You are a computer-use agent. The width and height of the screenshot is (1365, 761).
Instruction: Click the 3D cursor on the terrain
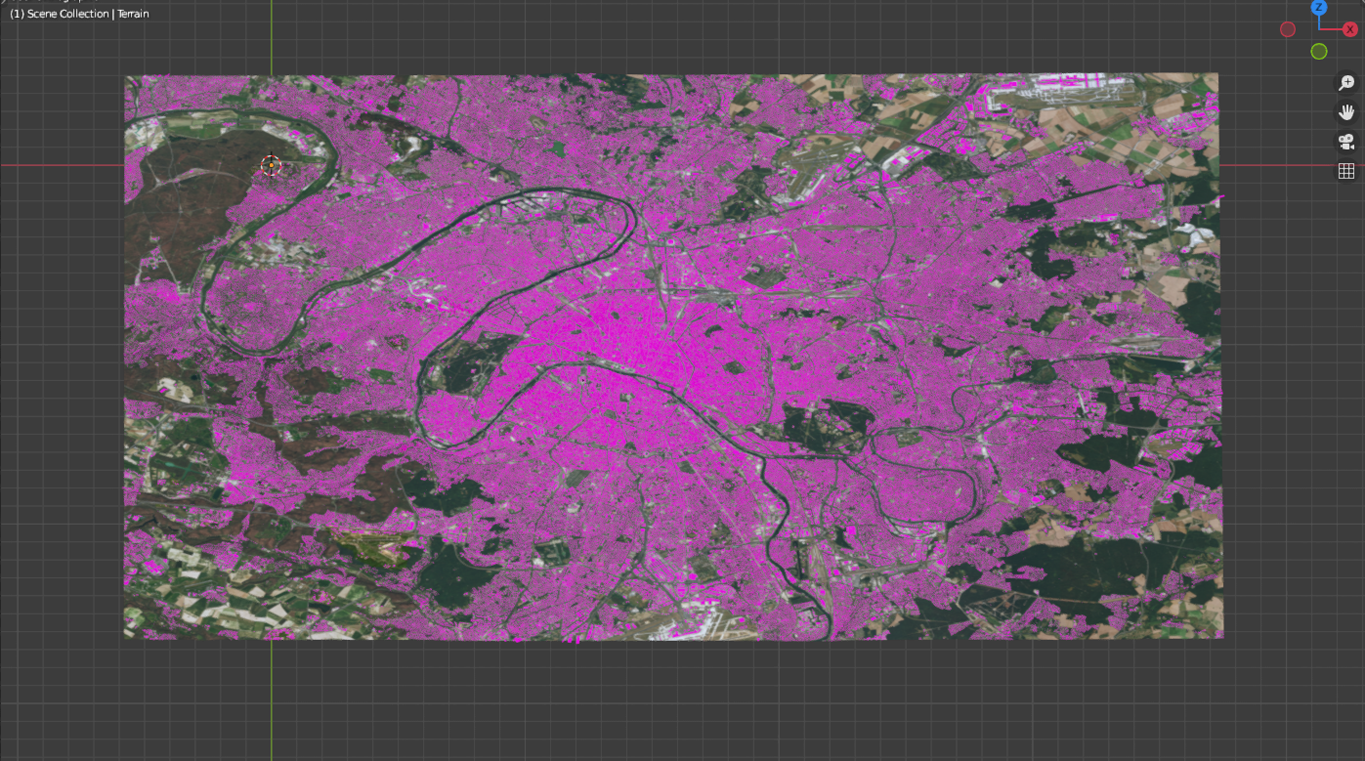tap(270, 166)
